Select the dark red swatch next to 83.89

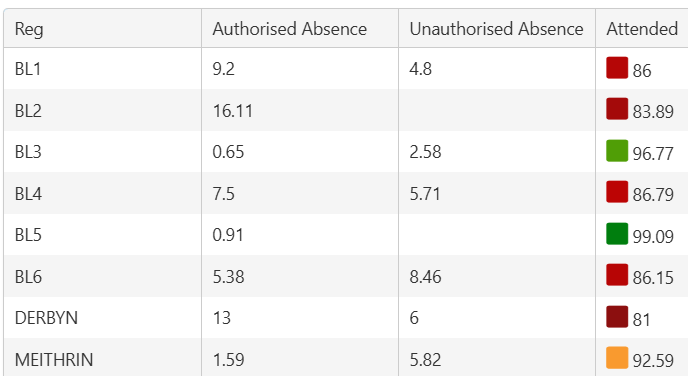click(617, 109)
